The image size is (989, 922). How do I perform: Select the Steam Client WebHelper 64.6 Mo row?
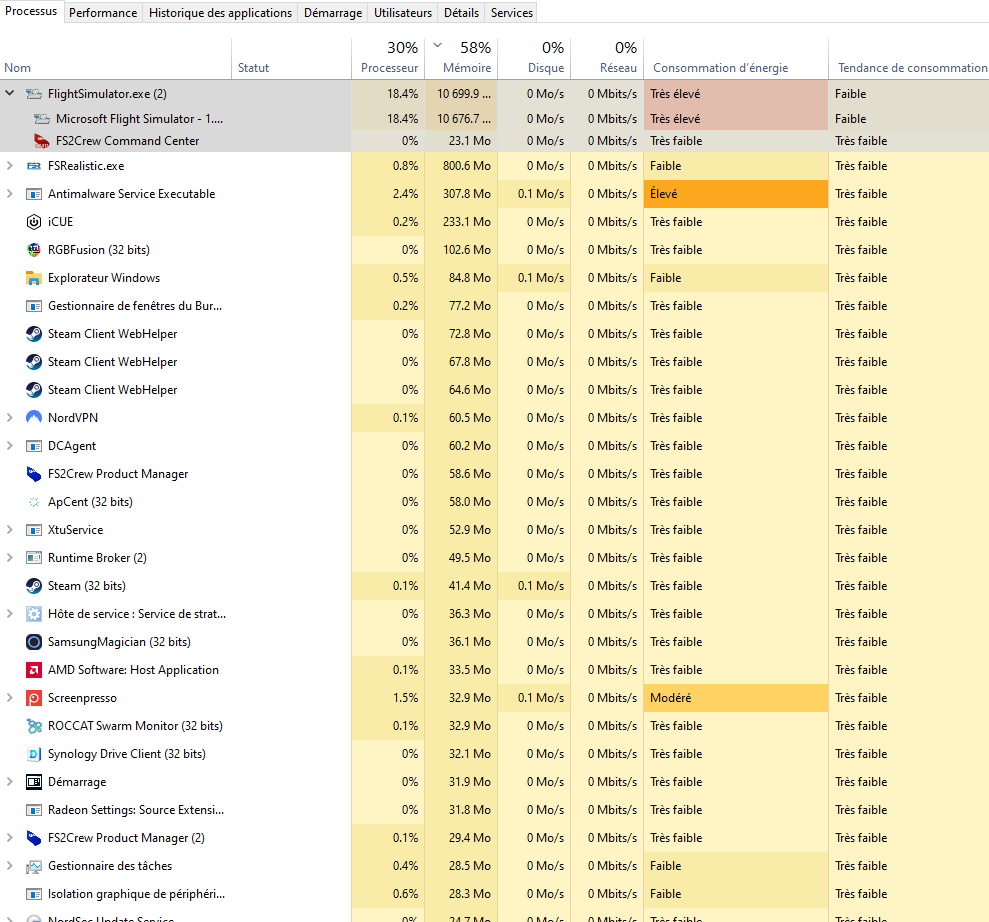(x=494, y=390)
